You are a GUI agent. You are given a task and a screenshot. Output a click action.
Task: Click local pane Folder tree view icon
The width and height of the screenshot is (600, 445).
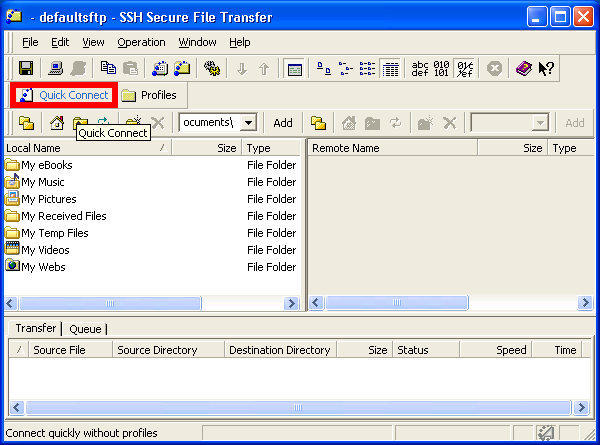(x=26, y=123)
